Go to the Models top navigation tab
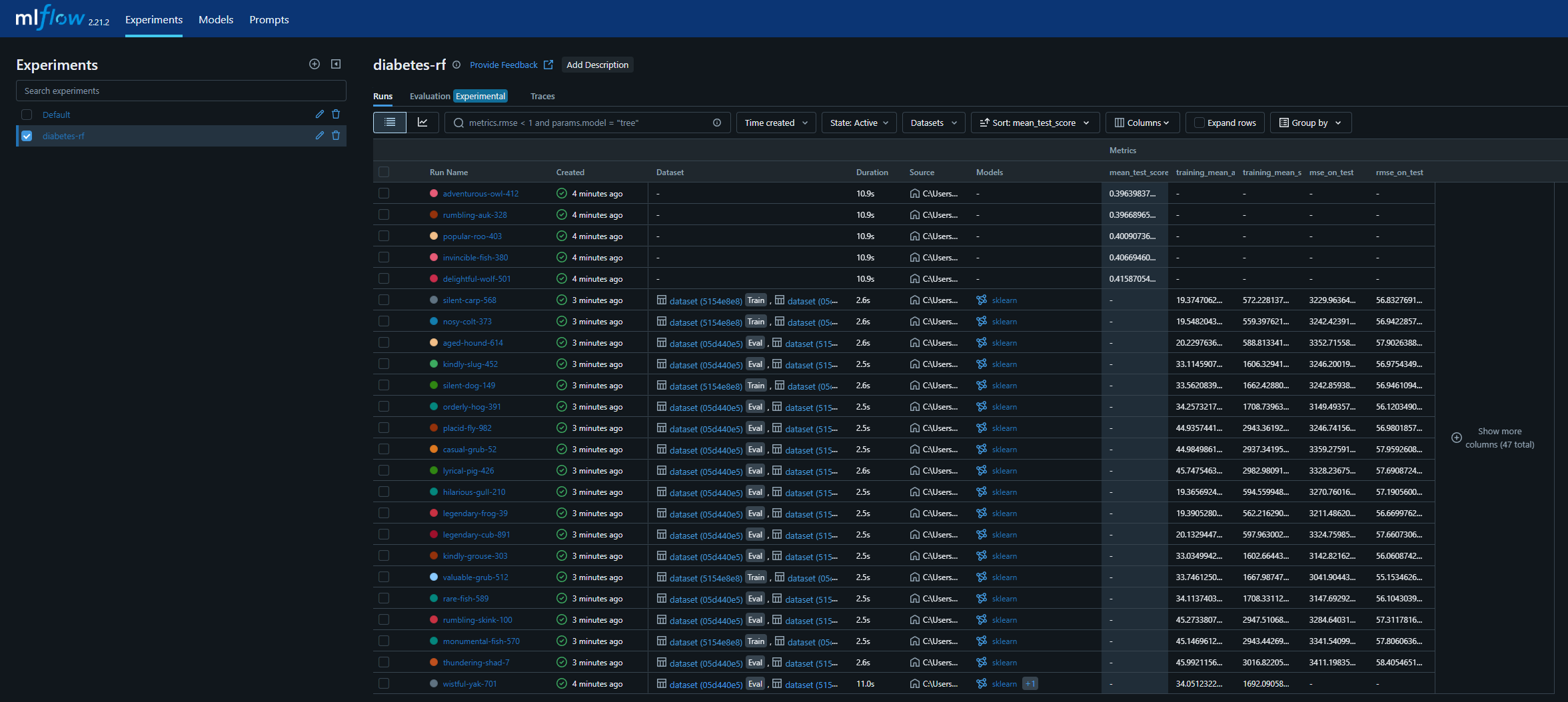 point(216,20)
